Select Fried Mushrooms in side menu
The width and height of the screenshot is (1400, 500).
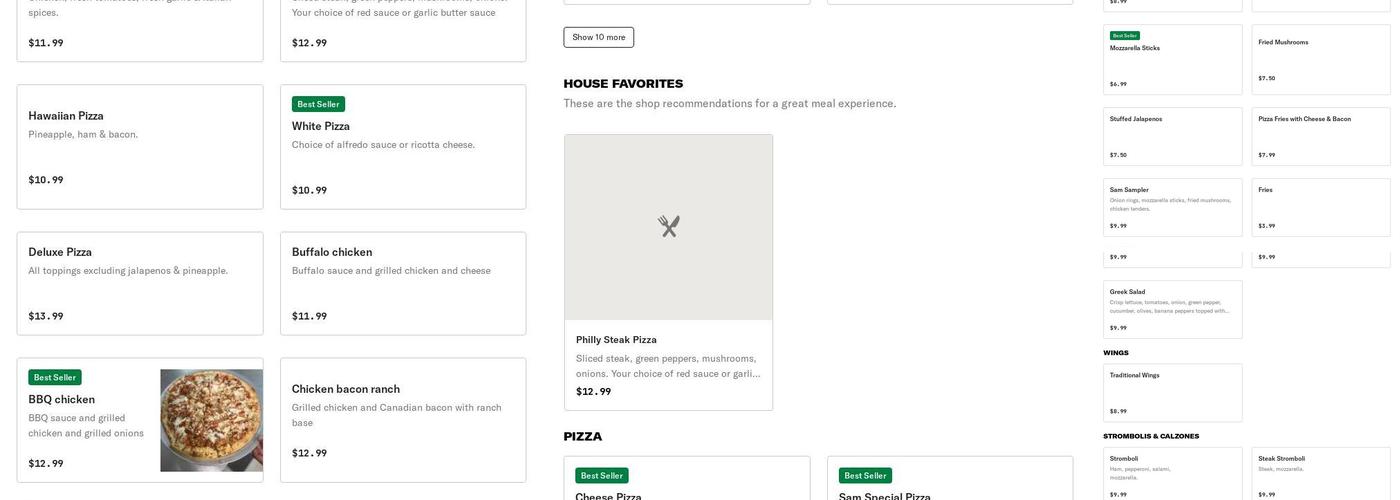[x=1321, y=60]
